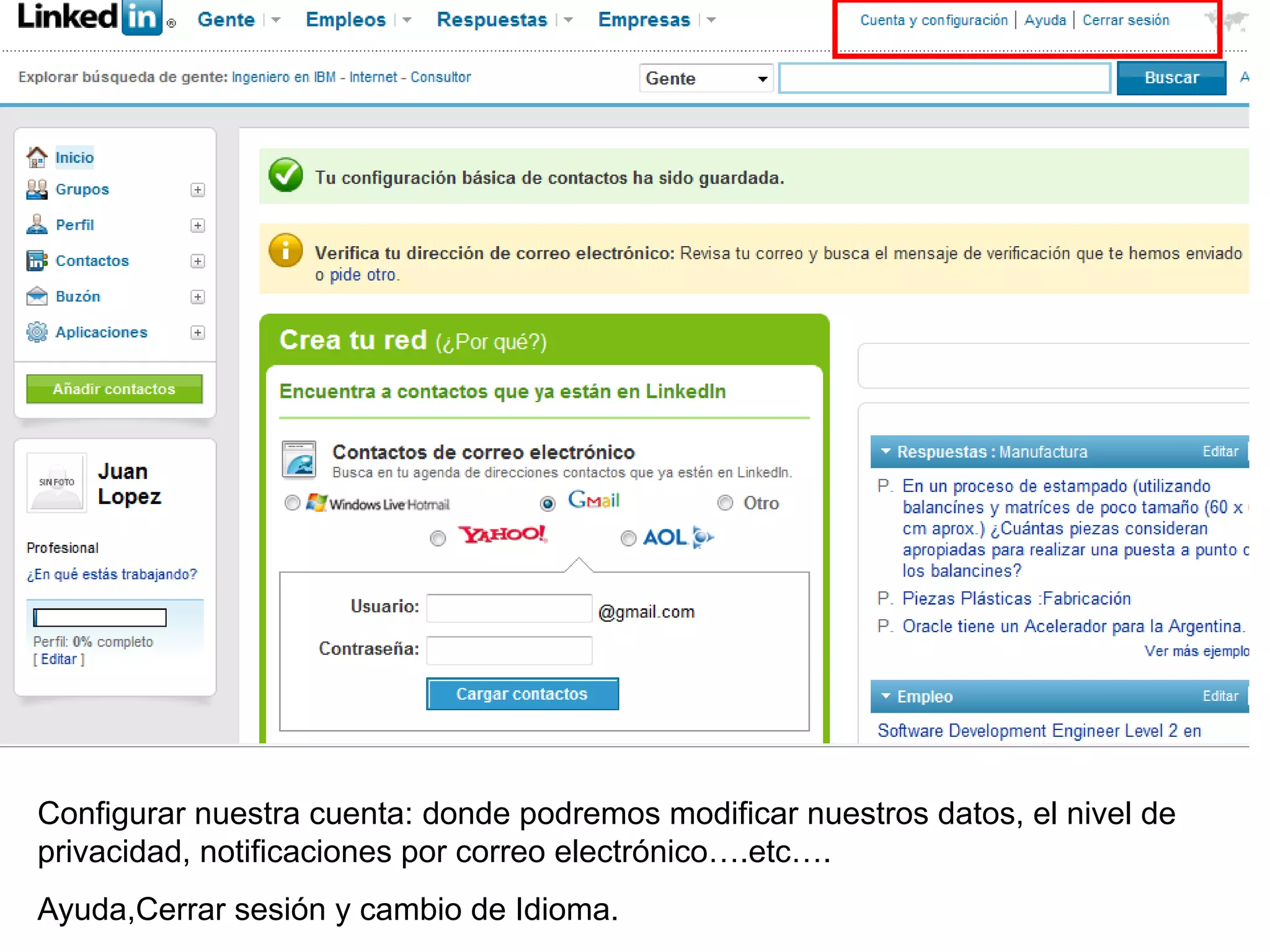Click Cargar contactos button
The height and width of the screenshot is (952, 1270).
[522, 694]
